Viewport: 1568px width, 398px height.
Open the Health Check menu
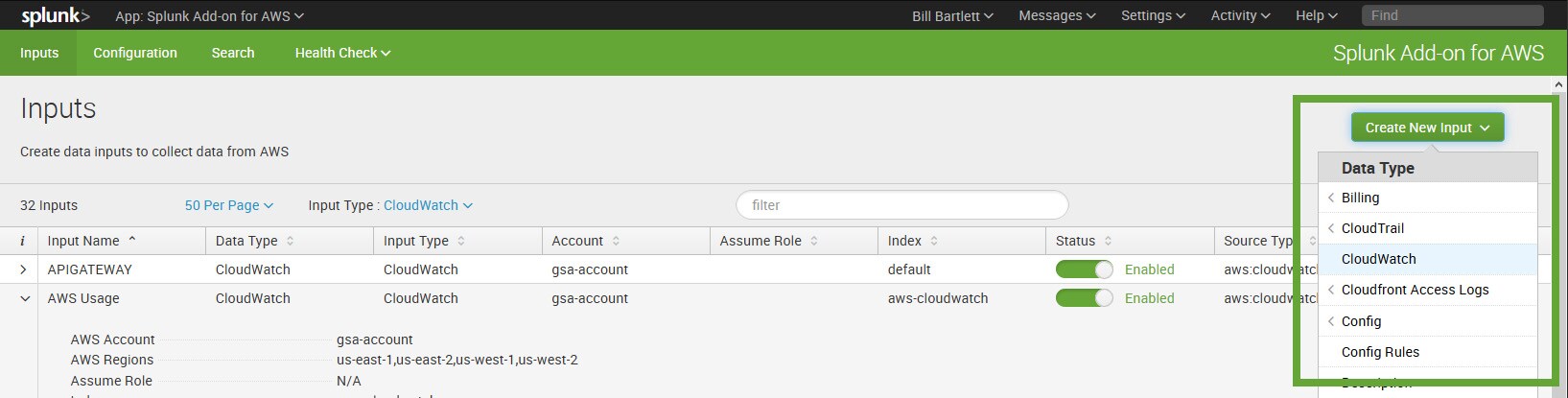click(x=342, y=53)
